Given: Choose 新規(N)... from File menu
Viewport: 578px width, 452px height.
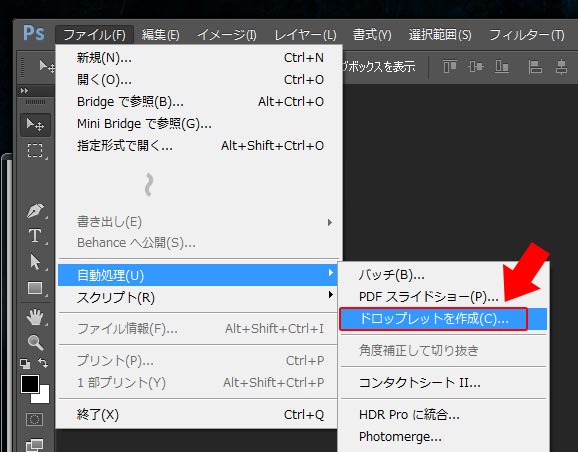Looking at the screenshot, I should (199, 58).
